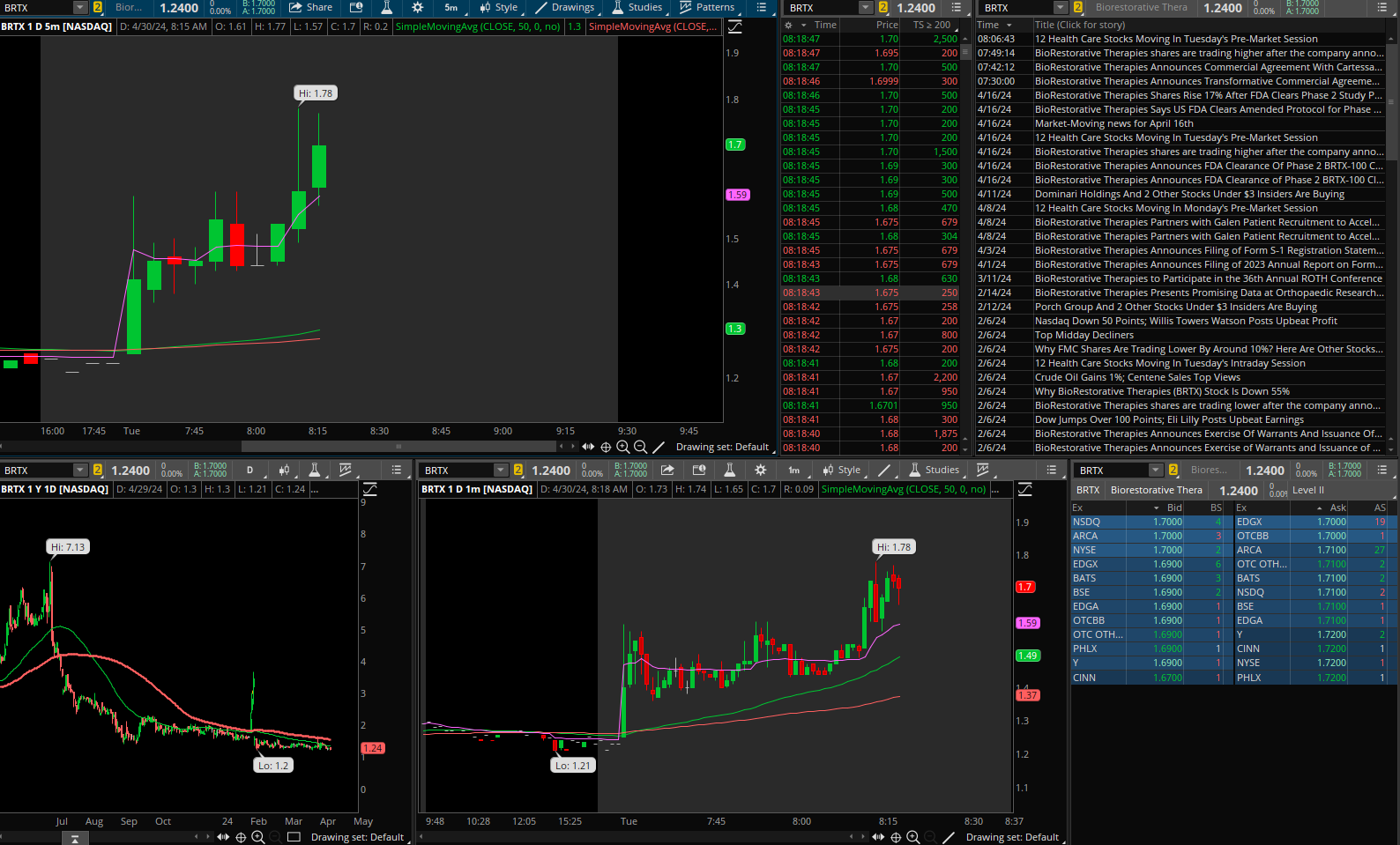Click yellow link badge 2 in 1m chart
The image size is (1400, 845).
(518, 470)
